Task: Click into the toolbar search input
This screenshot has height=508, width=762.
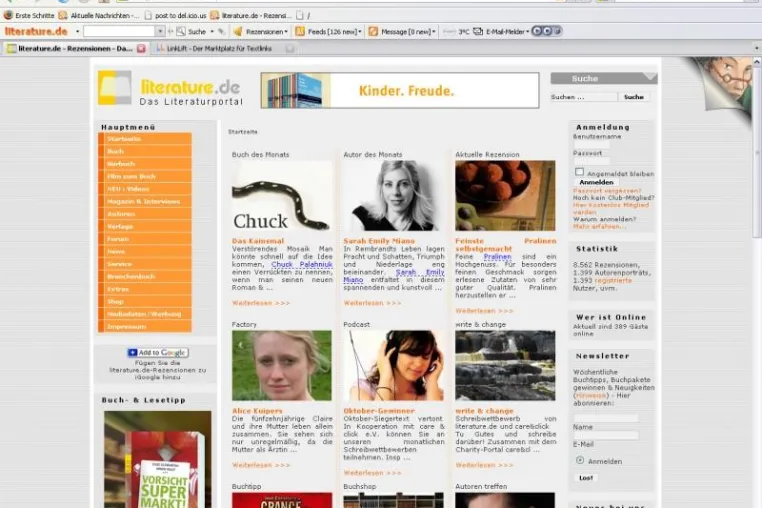Action: pyautogui.click(x=119, y=32)
